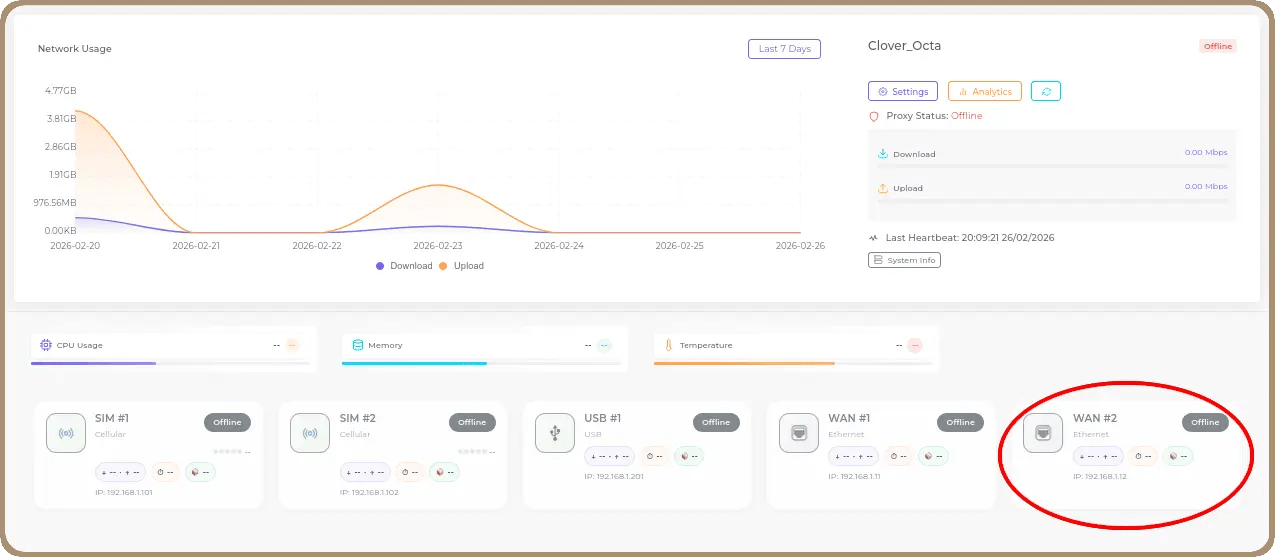The image size is (1275, 557).
Task: Open the Last 7 Days range selector
Action: click(784, 49)
